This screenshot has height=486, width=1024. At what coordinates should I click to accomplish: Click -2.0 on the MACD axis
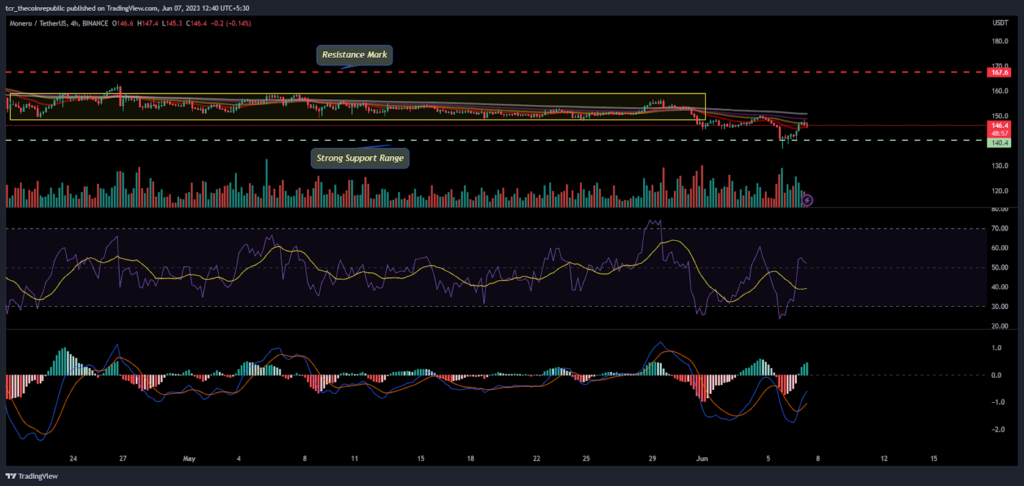[x=997, y=430]
